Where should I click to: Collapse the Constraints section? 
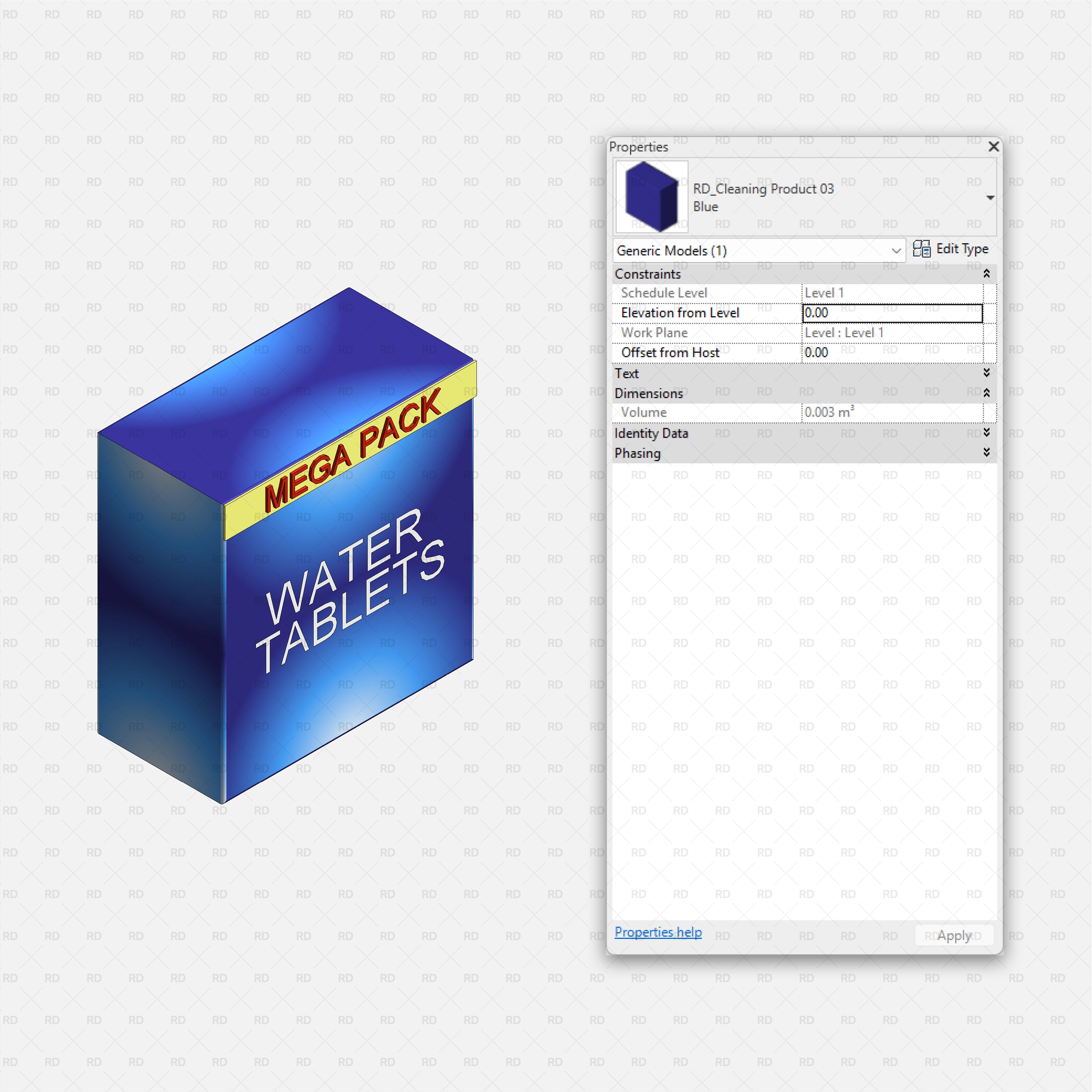coord(986,274)
